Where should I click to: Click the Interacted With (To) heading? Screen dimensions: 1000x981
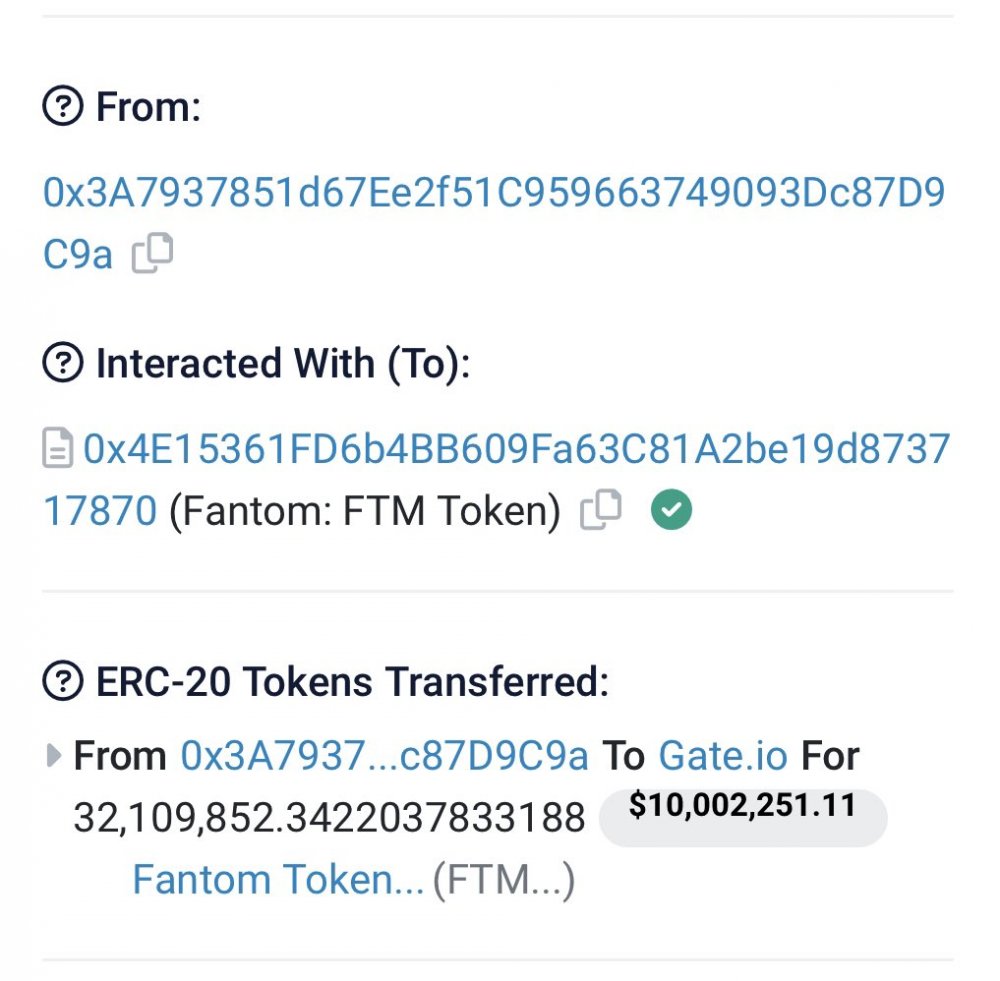283,364
